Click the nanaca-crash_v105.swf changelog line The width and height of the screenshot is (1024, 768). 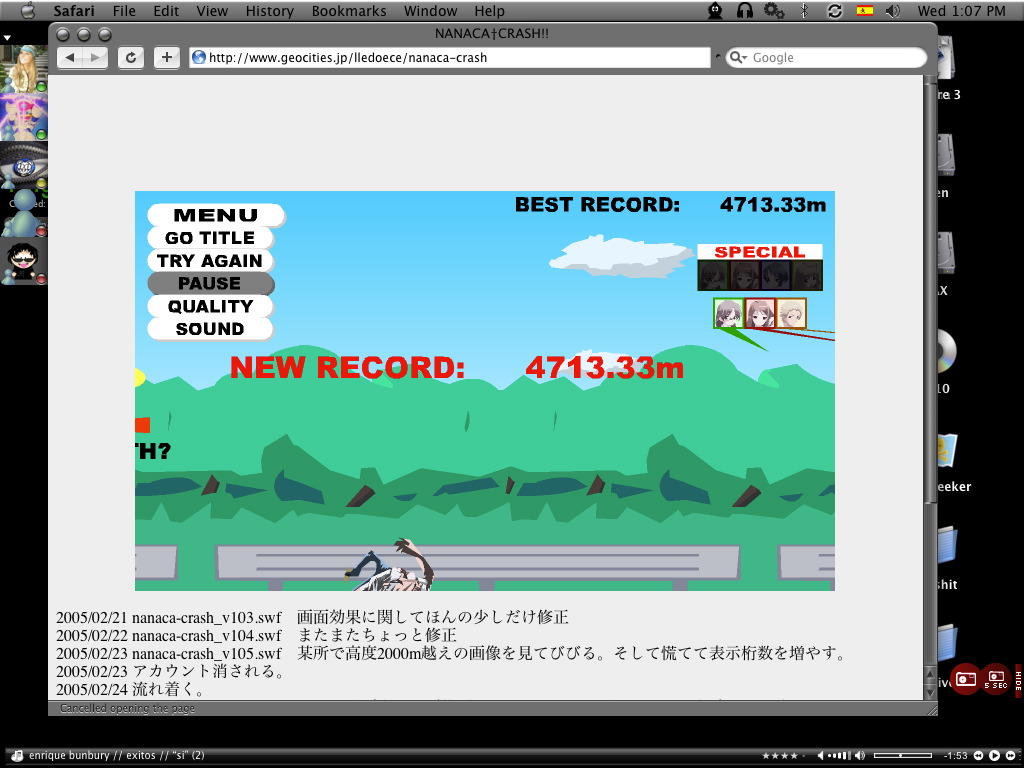pyautogui.click(x=451, y=654)
